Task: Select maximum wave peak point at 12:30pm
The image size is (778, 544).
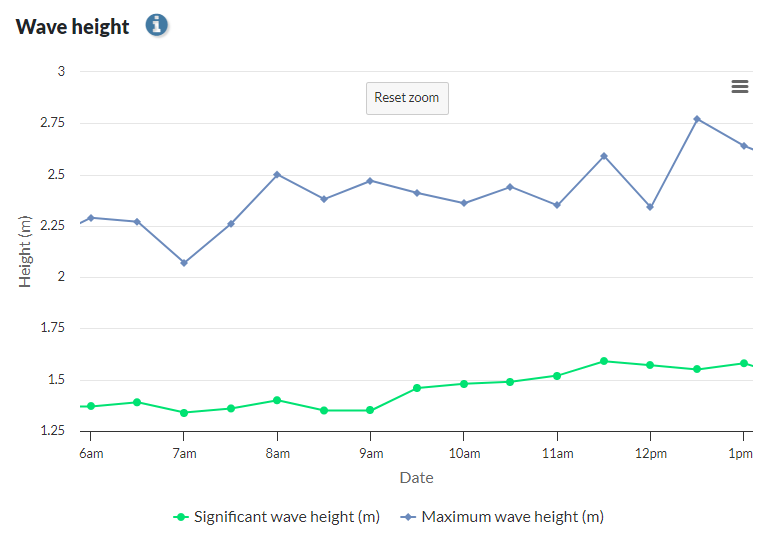Action: 697,119
